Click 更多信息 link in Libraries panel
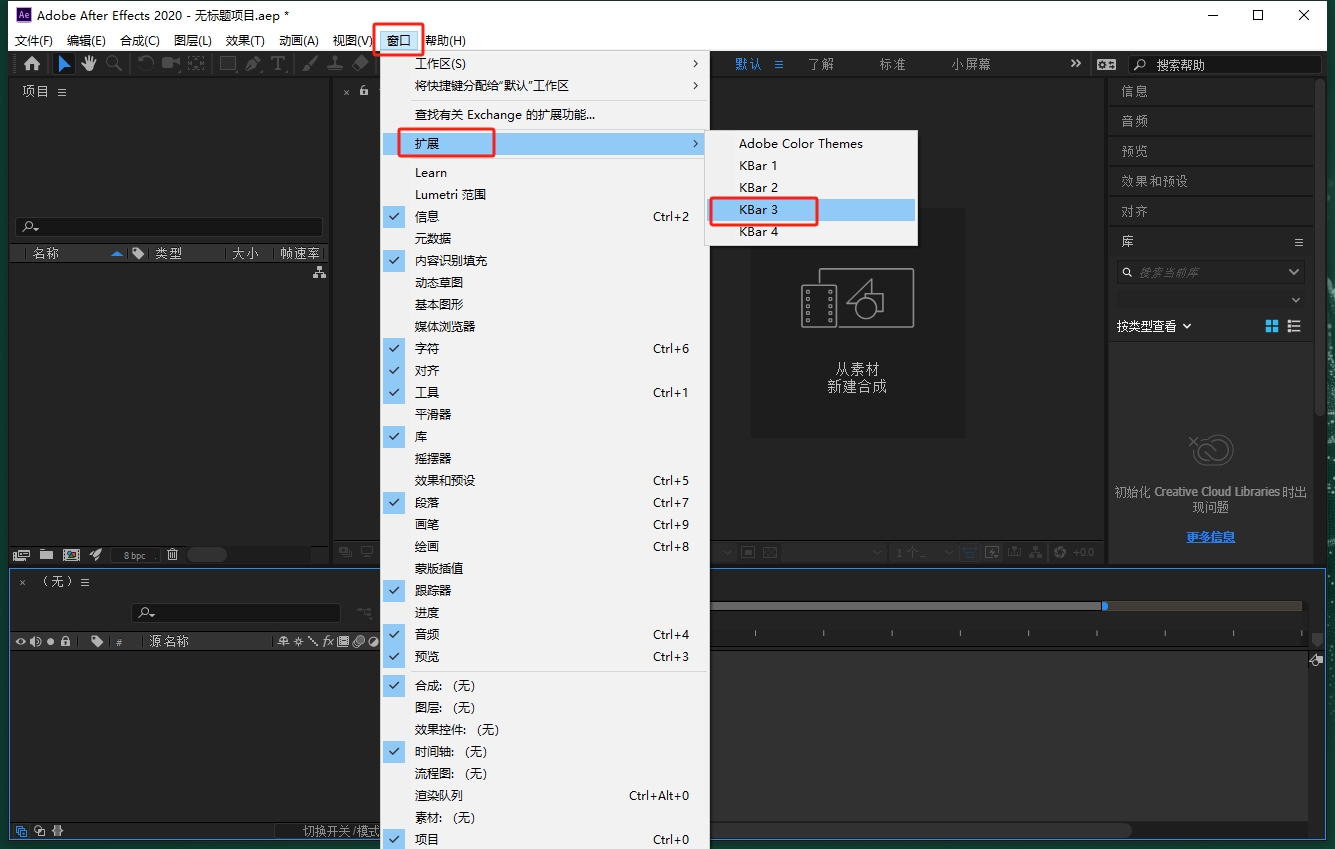The height and width of the screenshot is (849, 1335). click(1211, 537)
